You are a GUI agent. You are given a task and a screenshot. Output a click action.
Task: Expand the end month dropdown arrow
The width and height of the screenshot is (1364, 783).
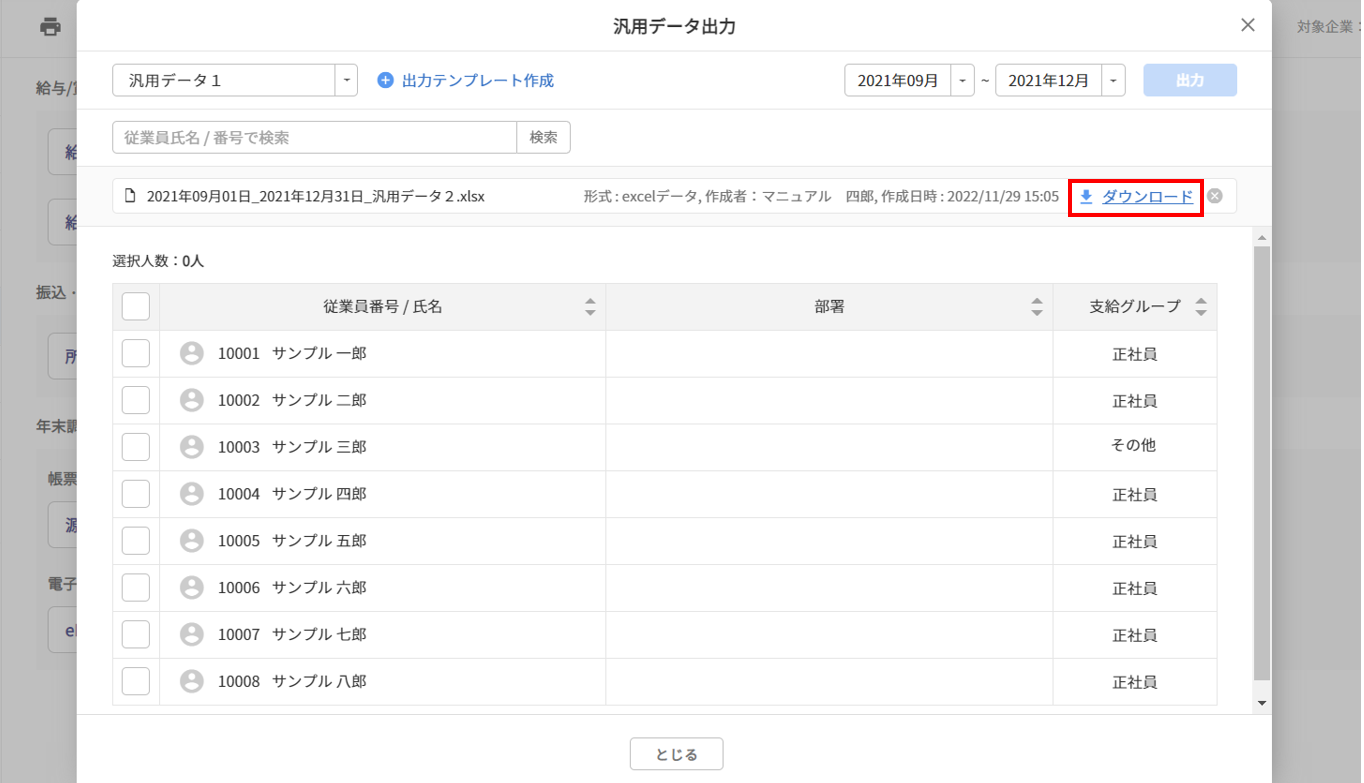(x=1114, y=80)
